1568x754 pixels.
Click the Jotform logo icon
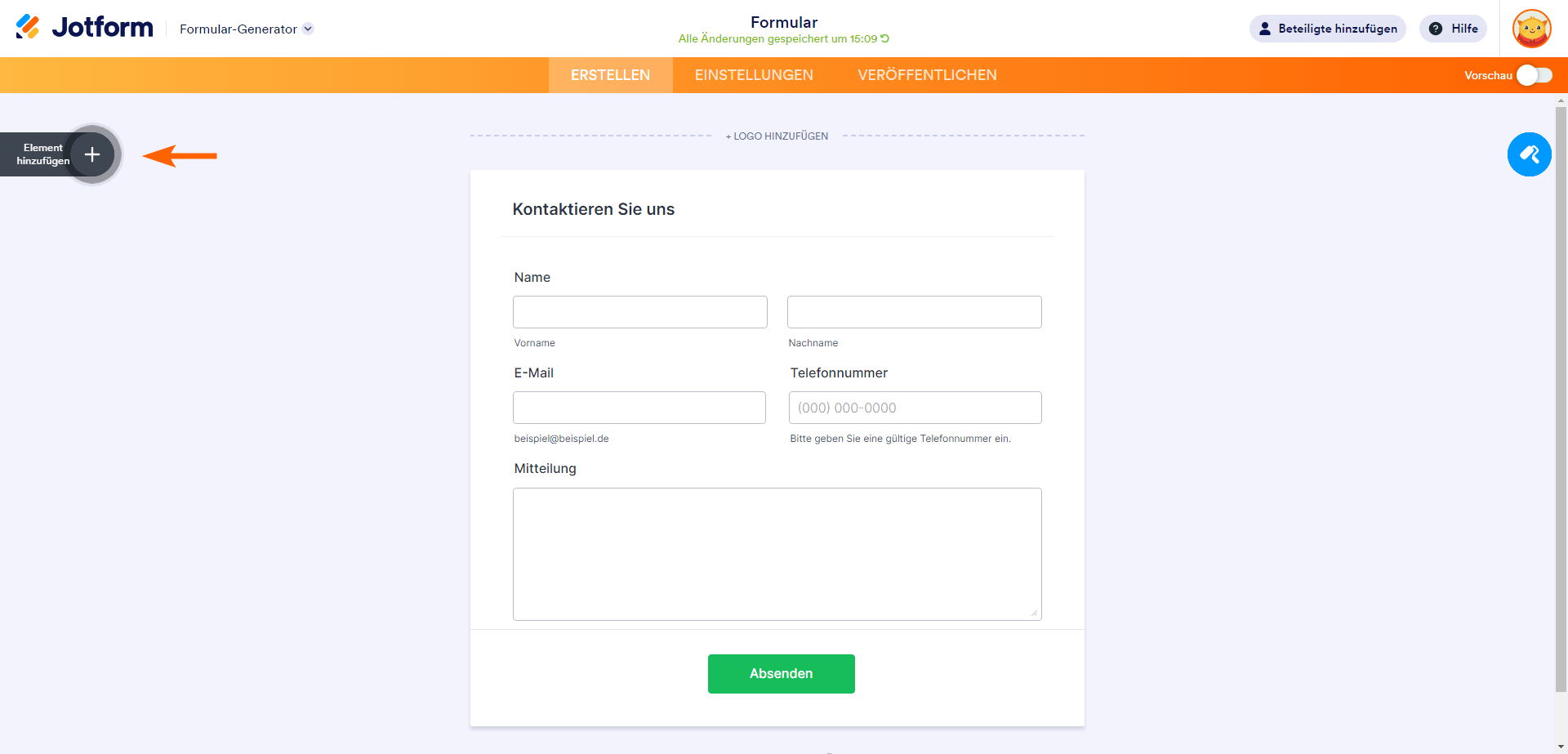[28, 27]
